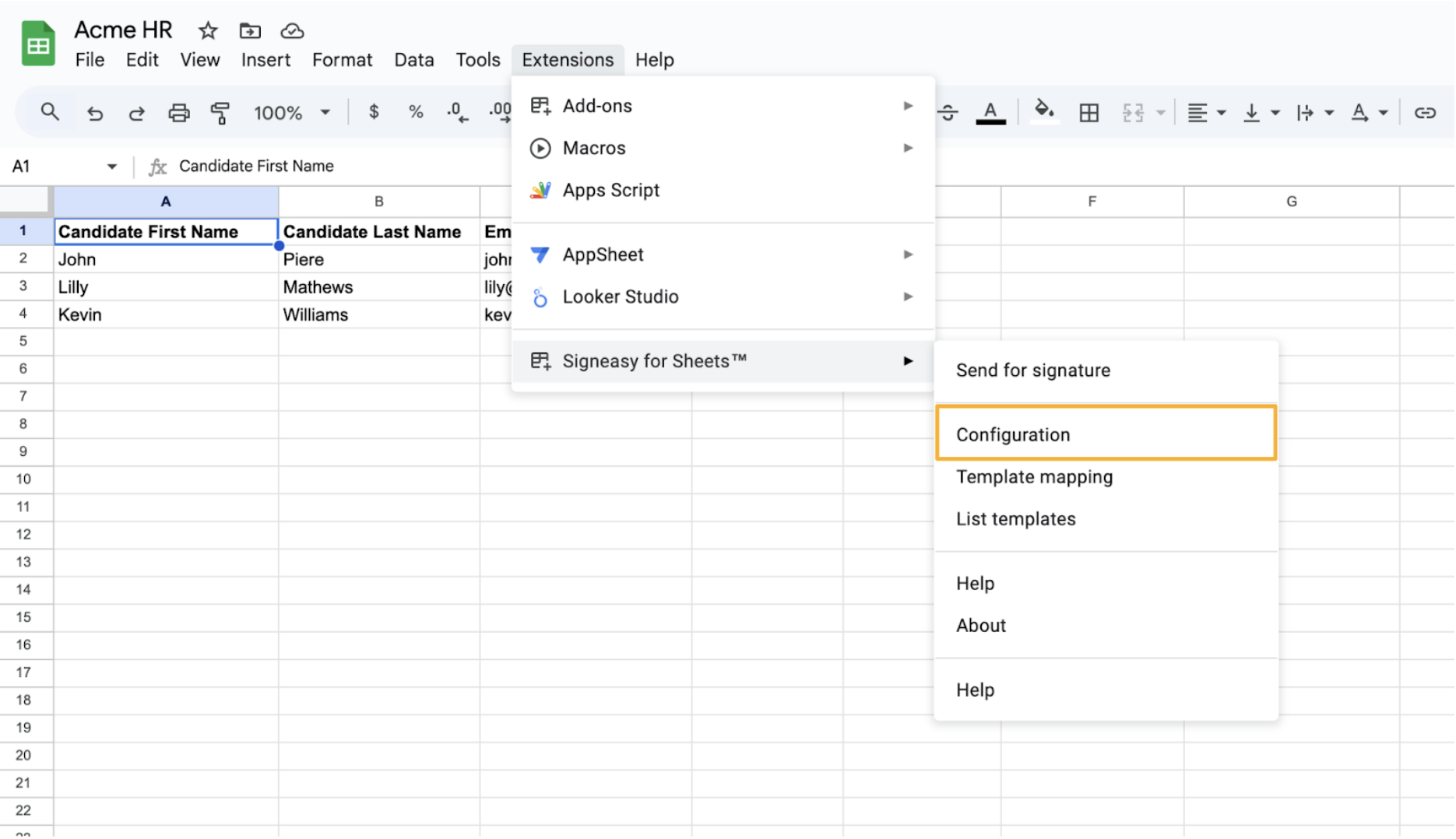Viewport: 1456px width, 839px height.
Task: Select Configuration in the Signeasy submenu
Action: tap(1106, 434)
